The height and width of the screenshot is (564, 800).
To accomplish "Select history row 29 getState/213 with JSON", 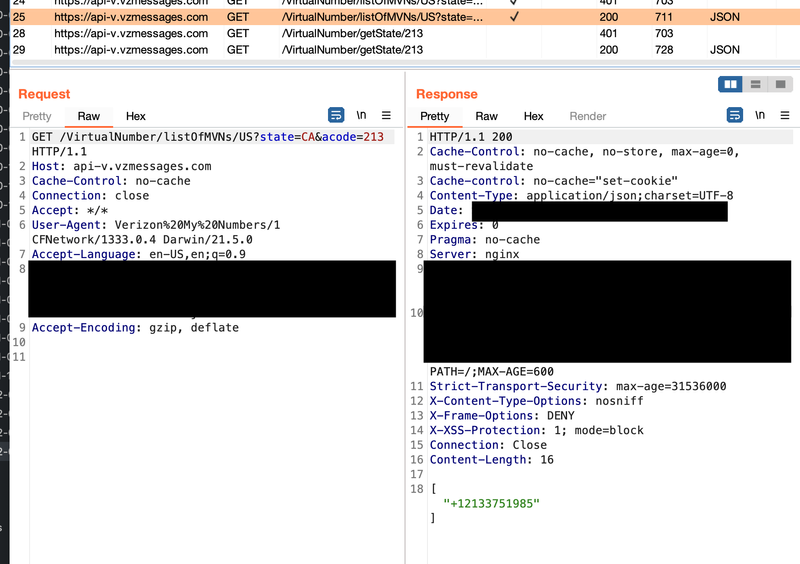I will [405, 50].
